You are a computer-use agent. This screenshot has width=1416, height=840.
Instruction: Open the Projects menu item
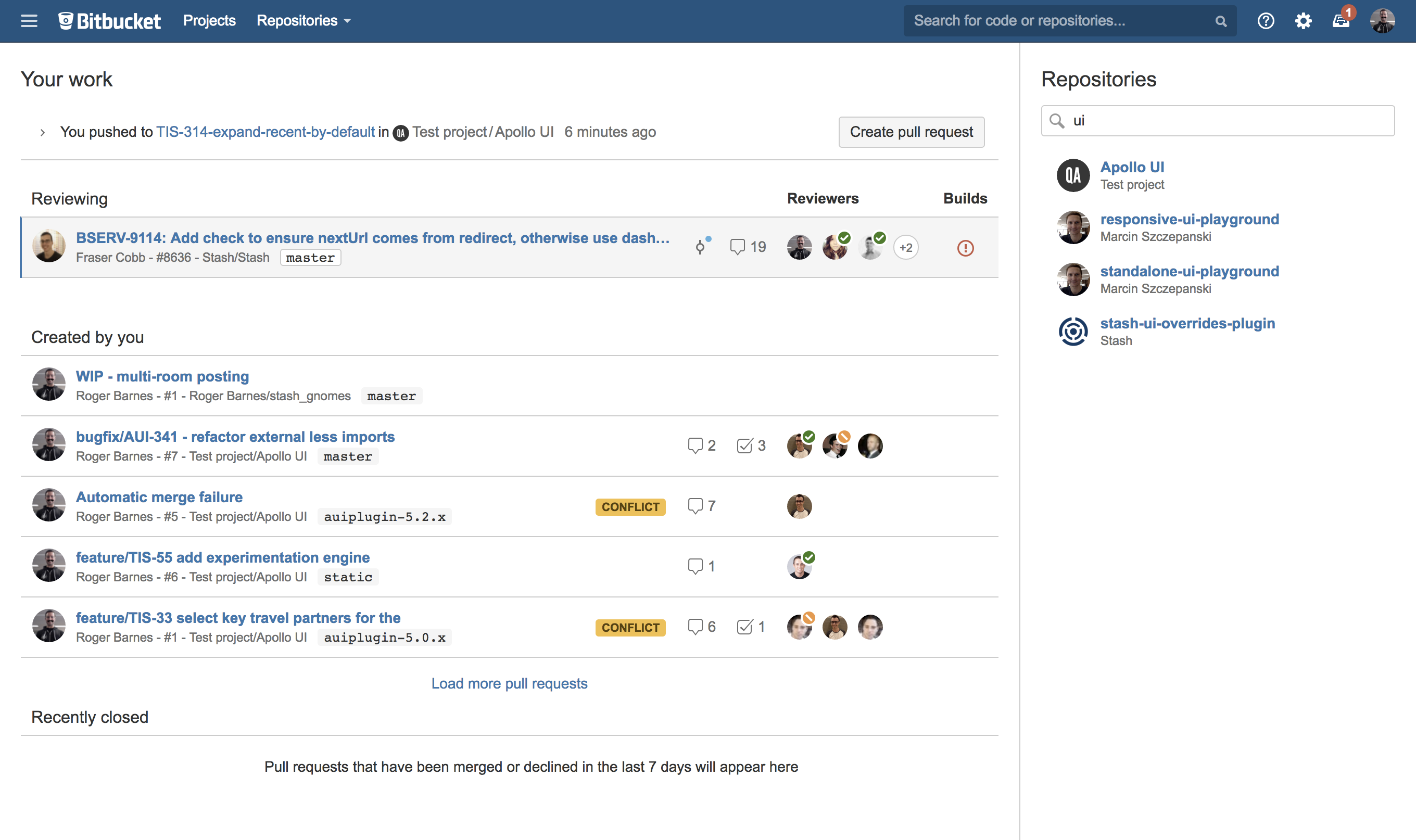209,21
